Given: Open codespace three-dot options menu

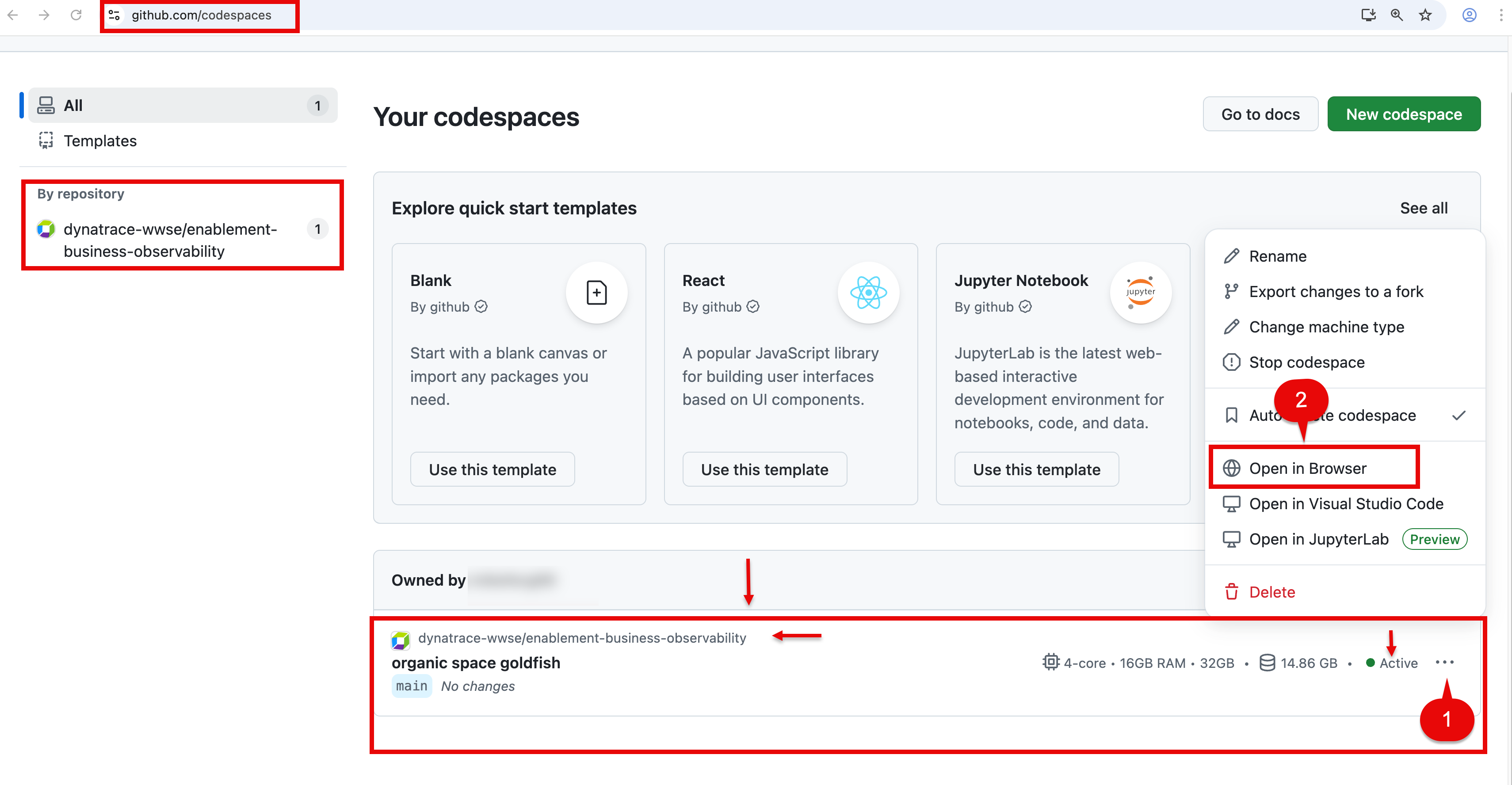Looking at the screenshot, I should (1444, 663).
